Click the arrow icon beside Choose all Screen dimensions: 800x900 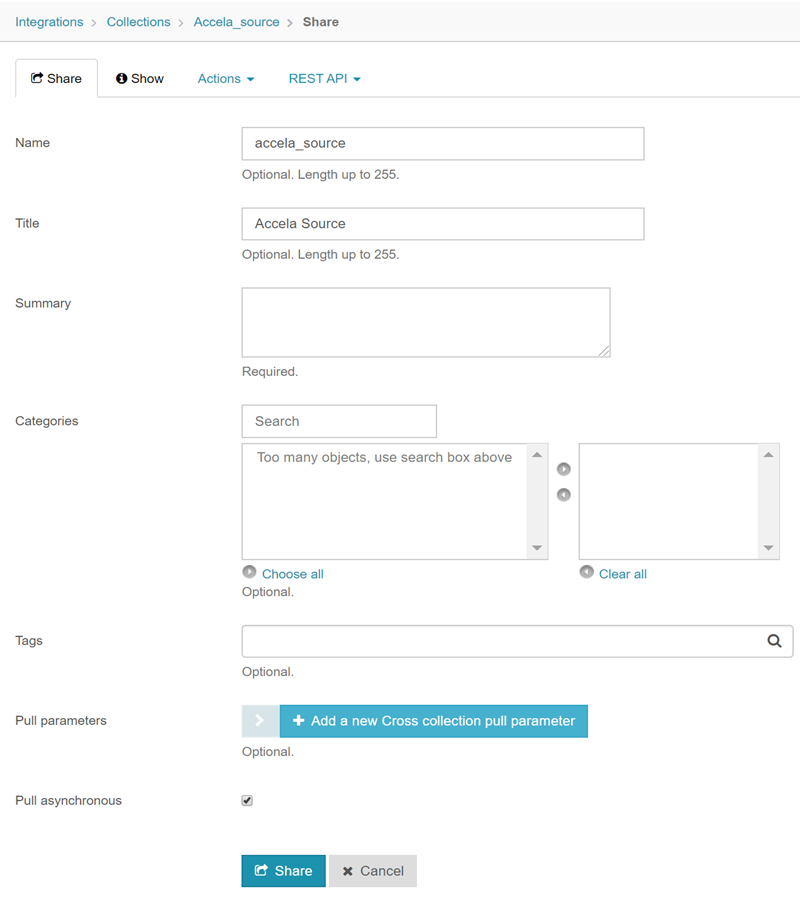249,573
